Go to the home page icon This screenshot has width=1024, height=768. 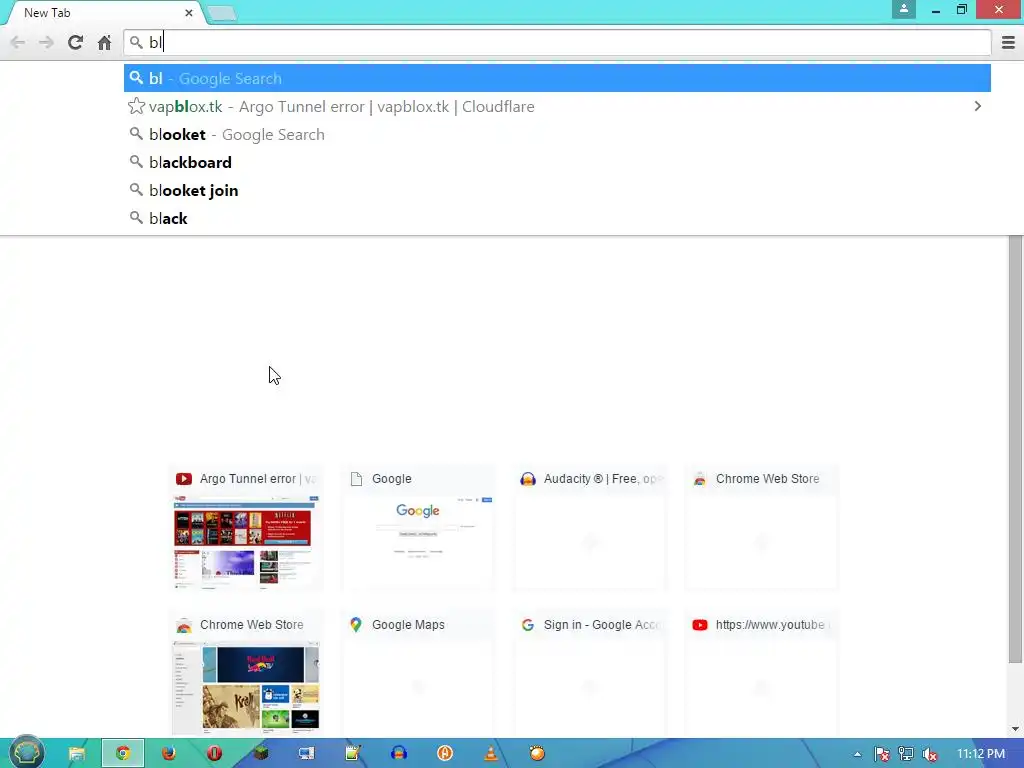(x=104, y=43)
